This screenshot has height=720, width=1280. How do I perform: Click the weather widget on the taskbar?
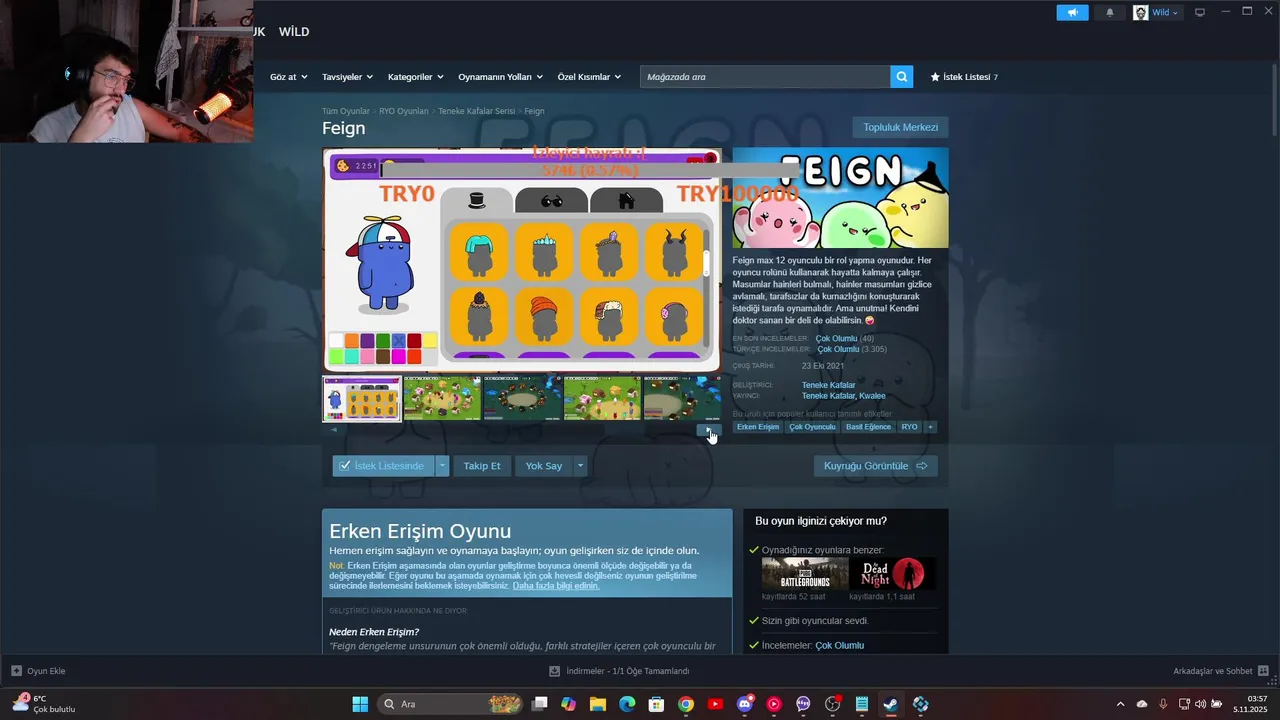click(45, 704)
